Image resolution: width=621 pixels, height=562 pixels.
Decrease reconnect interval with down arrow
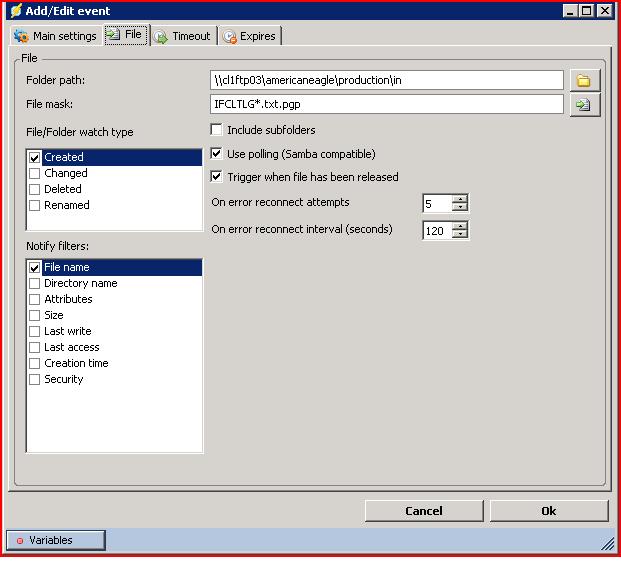tap(459, 235)
